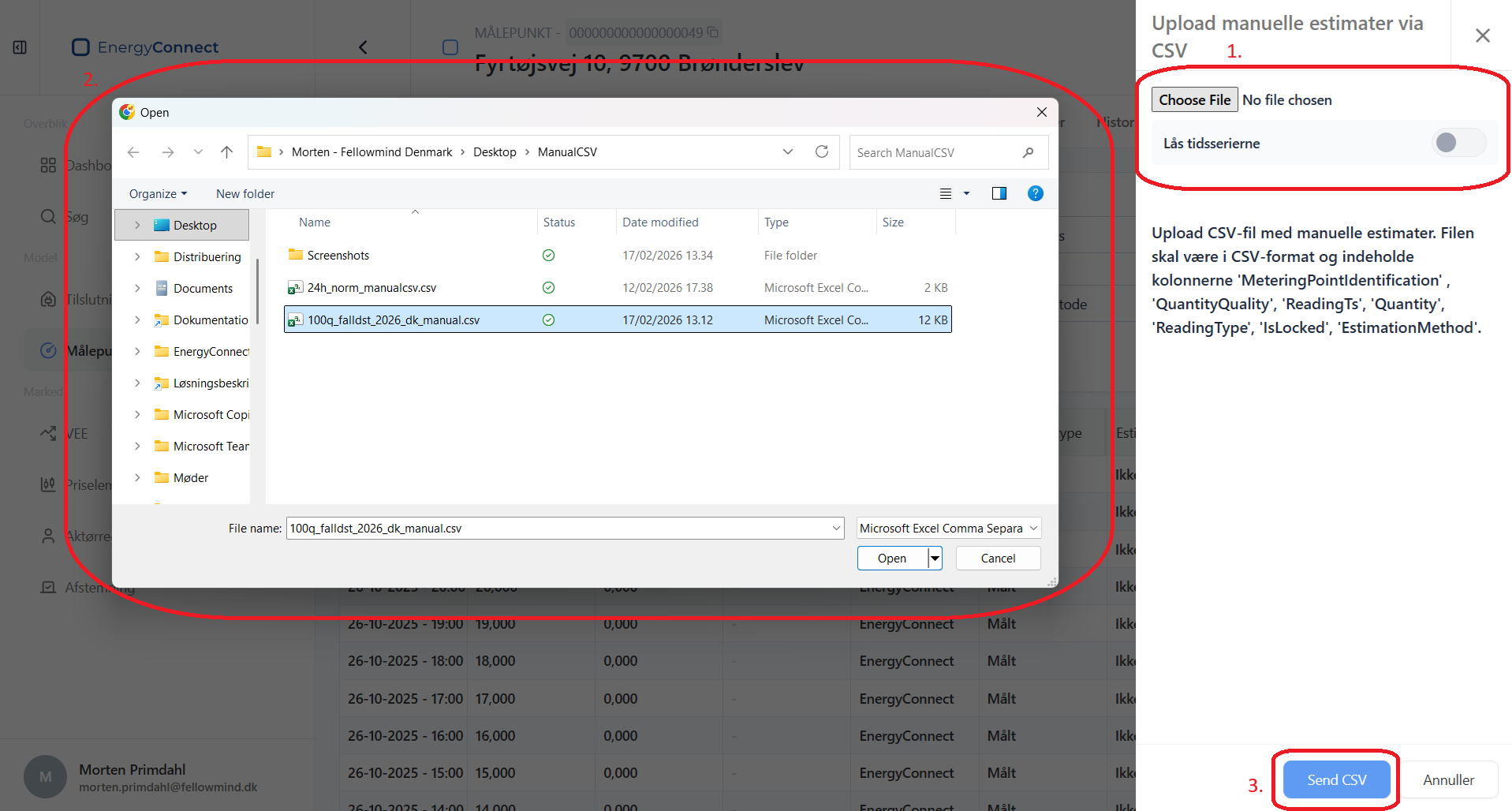
Task: Sort by the Type column header
Action: click(x=776, y=222)
